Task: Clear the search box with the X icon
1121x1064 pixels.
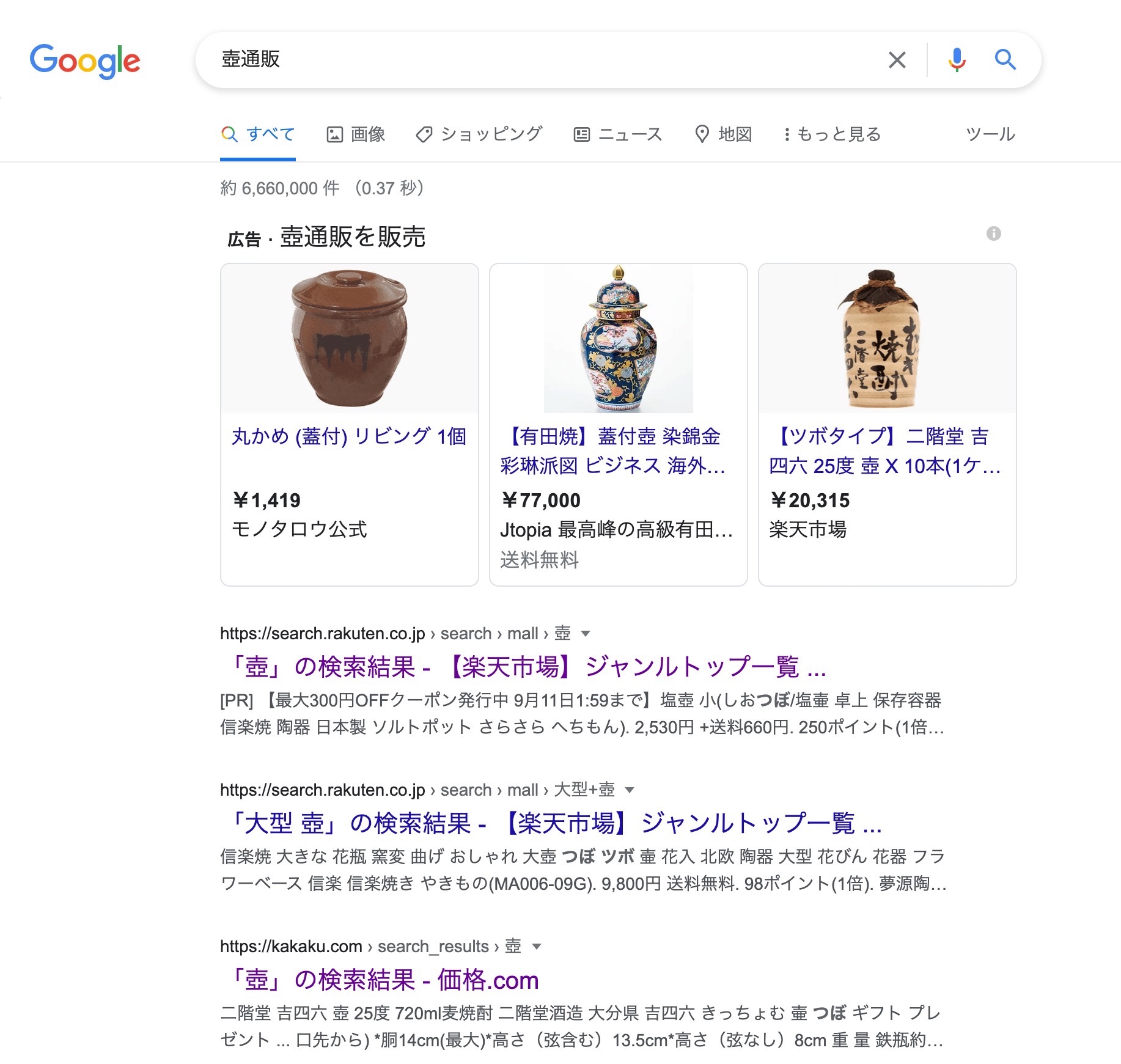Action: 897,60
